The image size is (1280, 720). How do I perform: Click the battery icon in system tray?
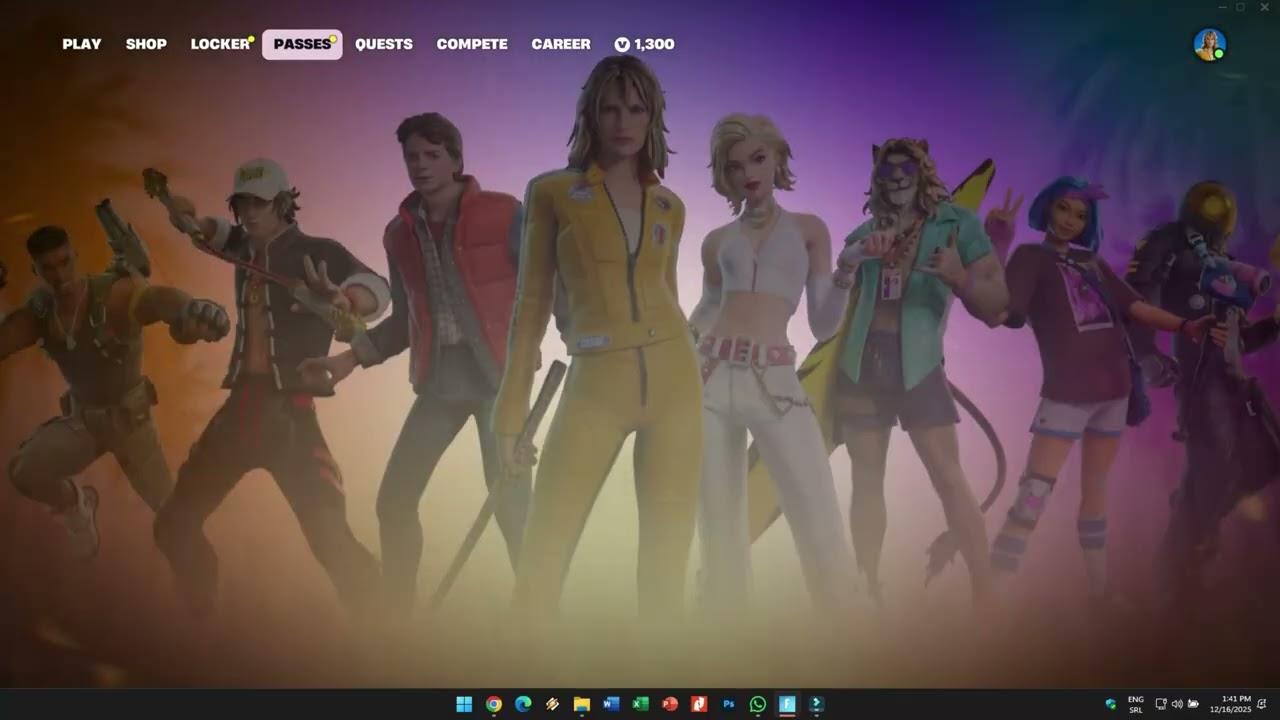[x=1193, y=704]
